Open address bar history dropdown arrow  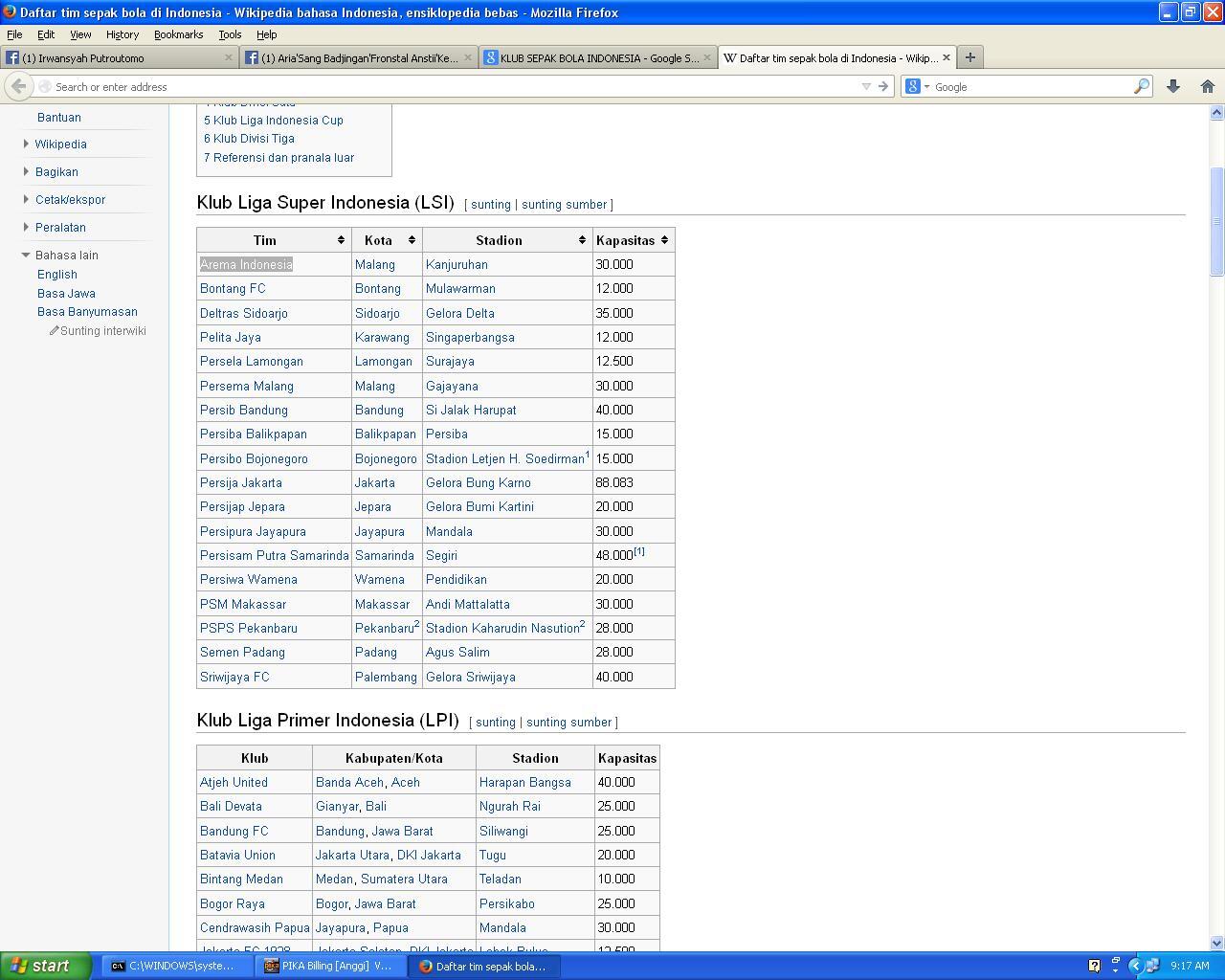point(866,86)
